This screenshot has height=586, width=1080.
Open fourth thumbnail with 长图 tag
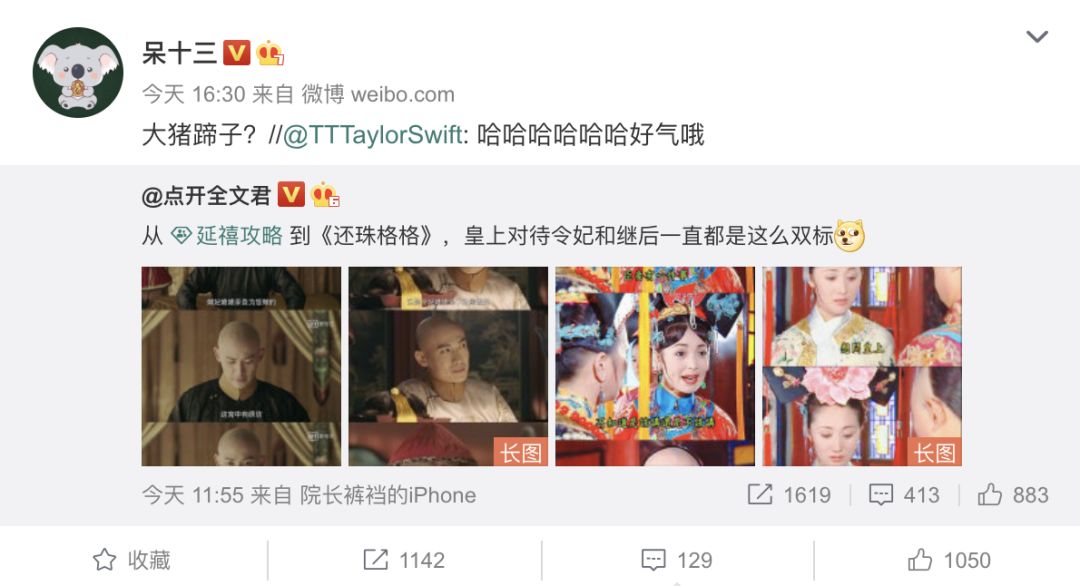[862, 366]
